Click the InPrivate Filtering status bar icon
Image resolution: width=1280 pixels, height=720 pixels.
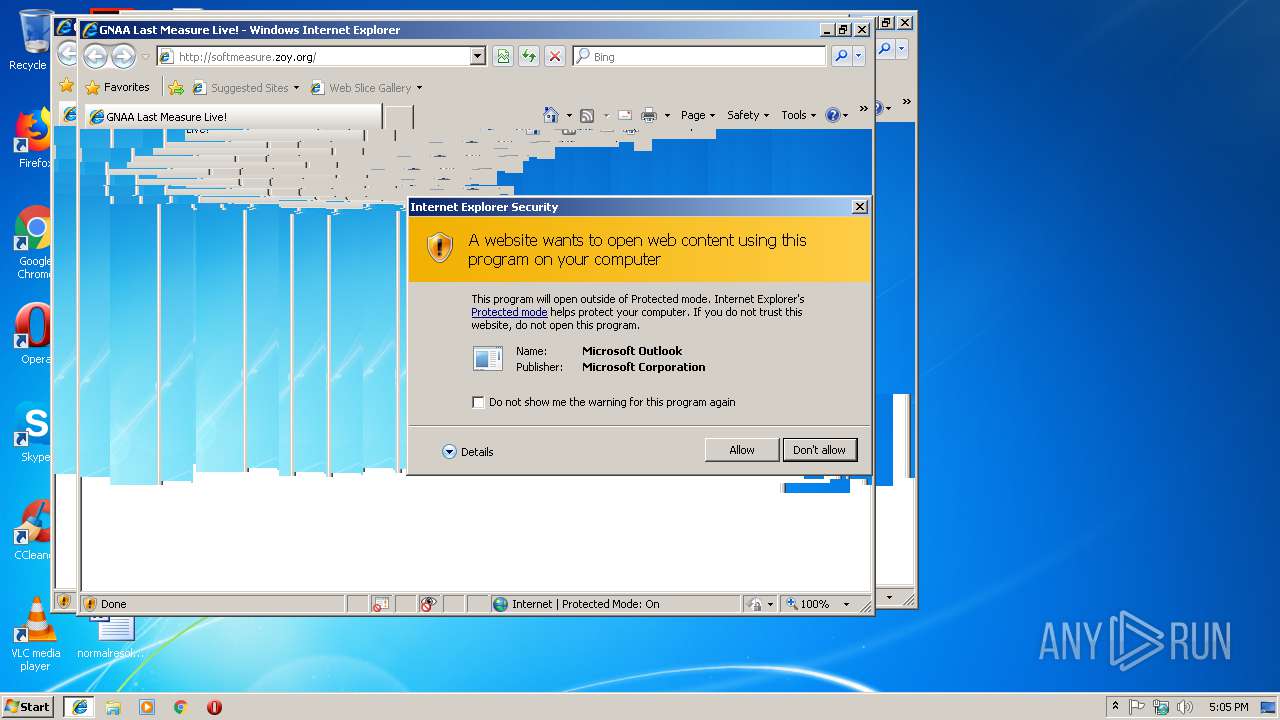click(x=429, y=604)
